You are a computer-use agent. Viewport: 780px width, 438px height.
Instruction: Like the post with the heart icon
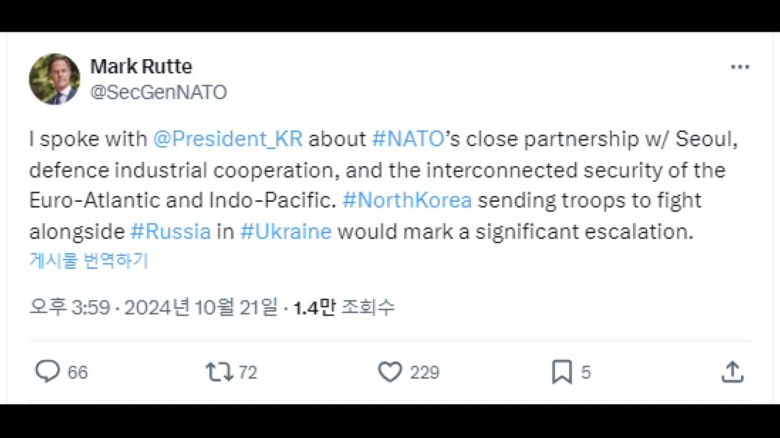tap(390, 372)
